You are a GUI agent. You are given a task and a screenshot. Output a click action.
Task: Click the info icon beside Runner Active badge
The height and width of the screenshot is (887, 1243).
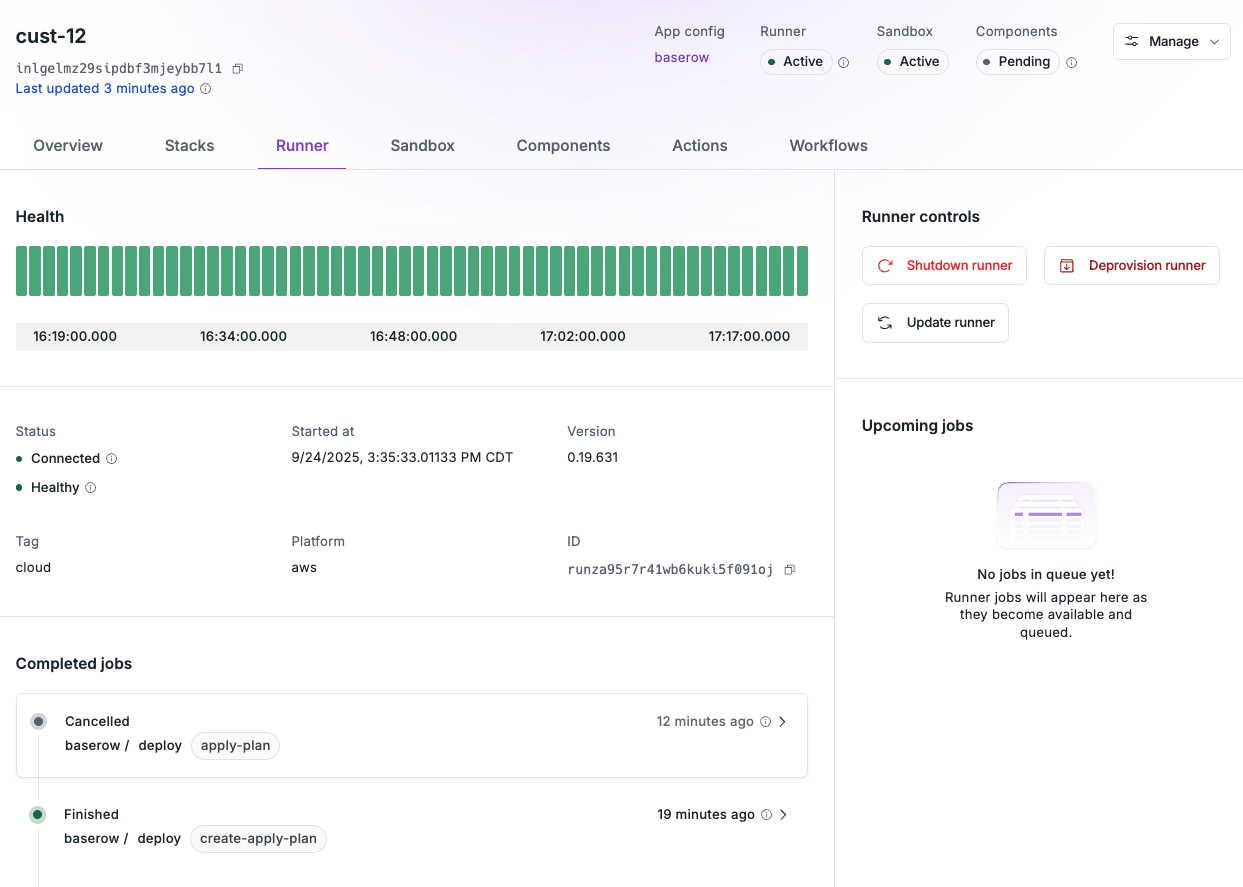click(x=843, y=62)
